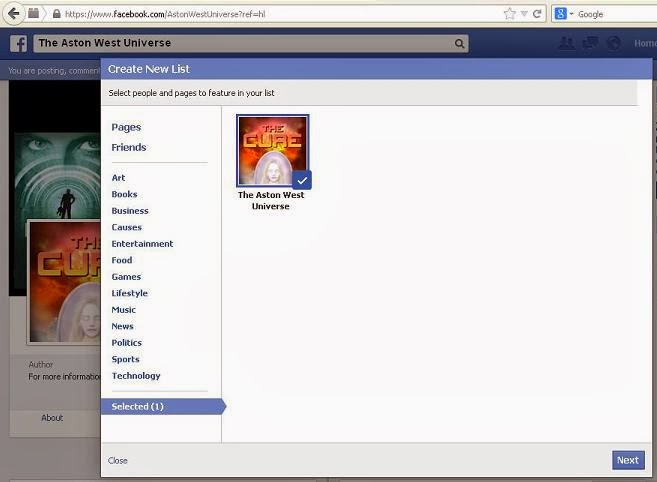Click the recent history icon beside back arrow
The height and width of the screenshot is (482, 657).
click(x=33, y=13)
